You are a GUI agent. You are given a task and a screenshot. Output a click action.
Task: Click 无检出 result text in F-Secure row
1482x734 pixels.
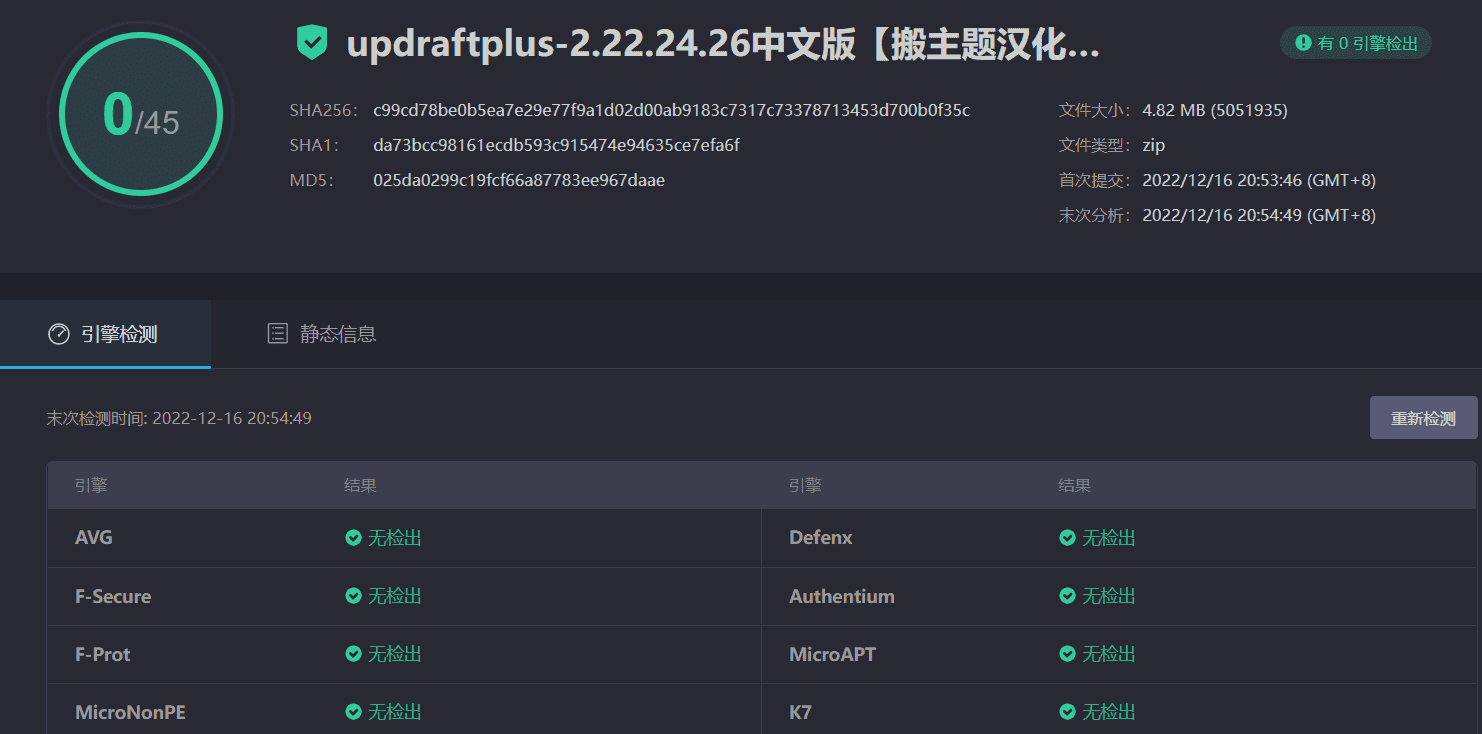tap(395, 596)
